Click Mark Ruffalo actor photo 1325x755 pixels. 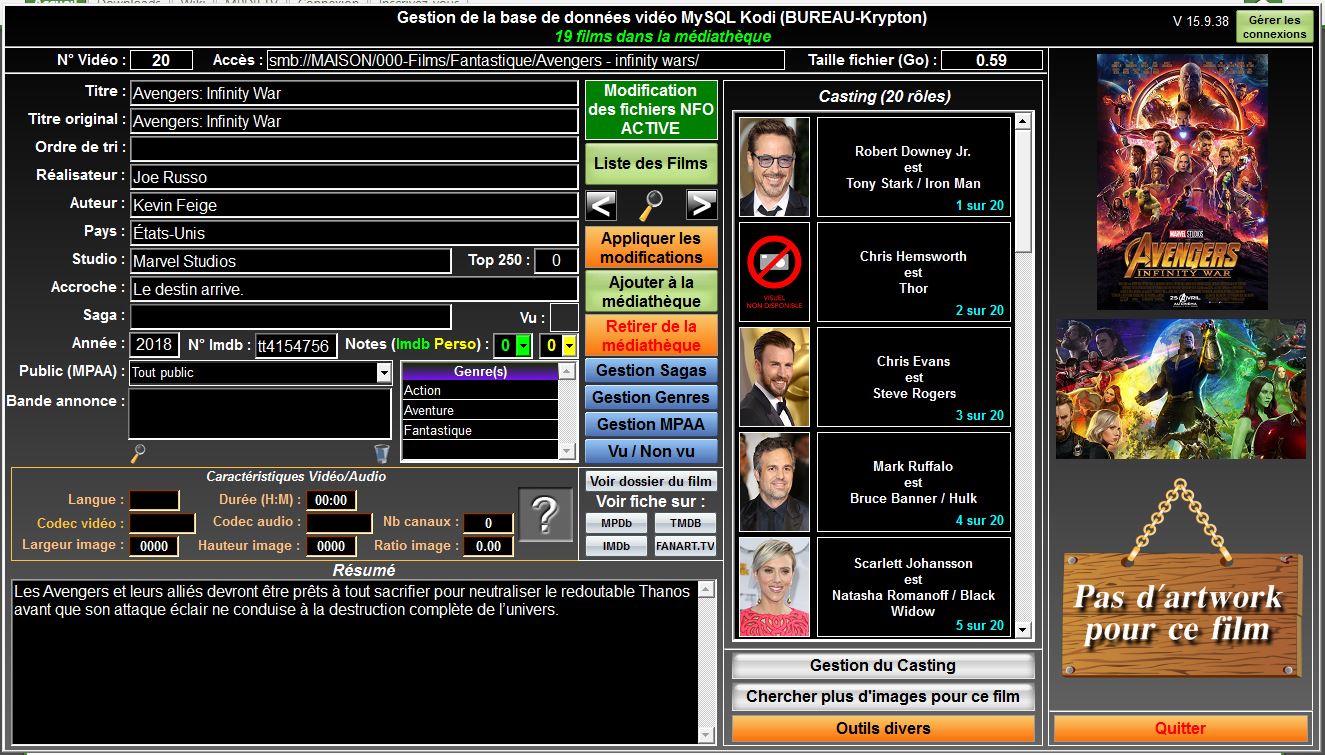[x=774, y=482]
